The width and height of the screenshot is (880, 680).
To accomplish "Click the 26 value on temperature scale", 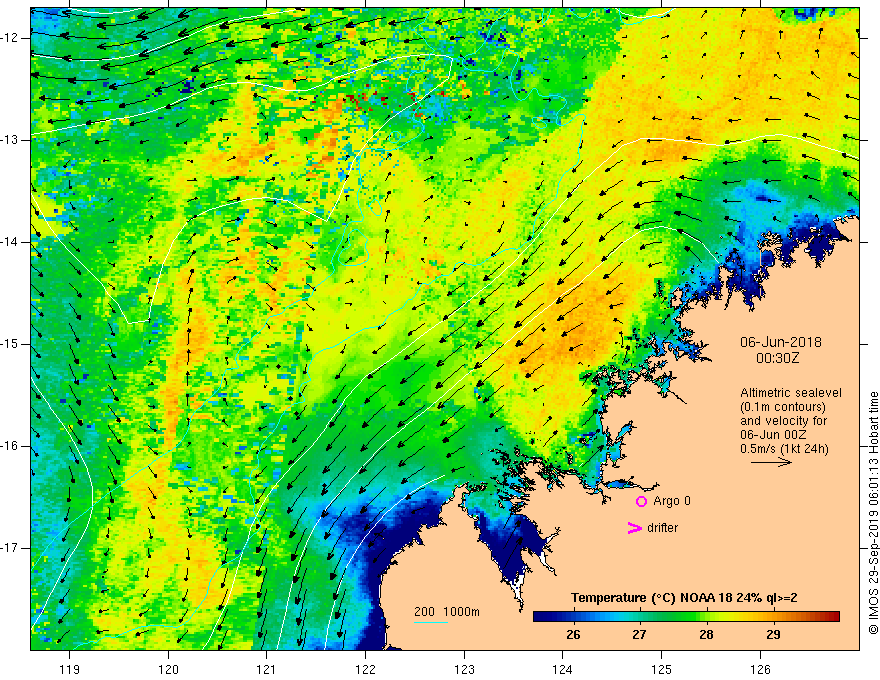I will pyautogui.click(x=573, y=635).
